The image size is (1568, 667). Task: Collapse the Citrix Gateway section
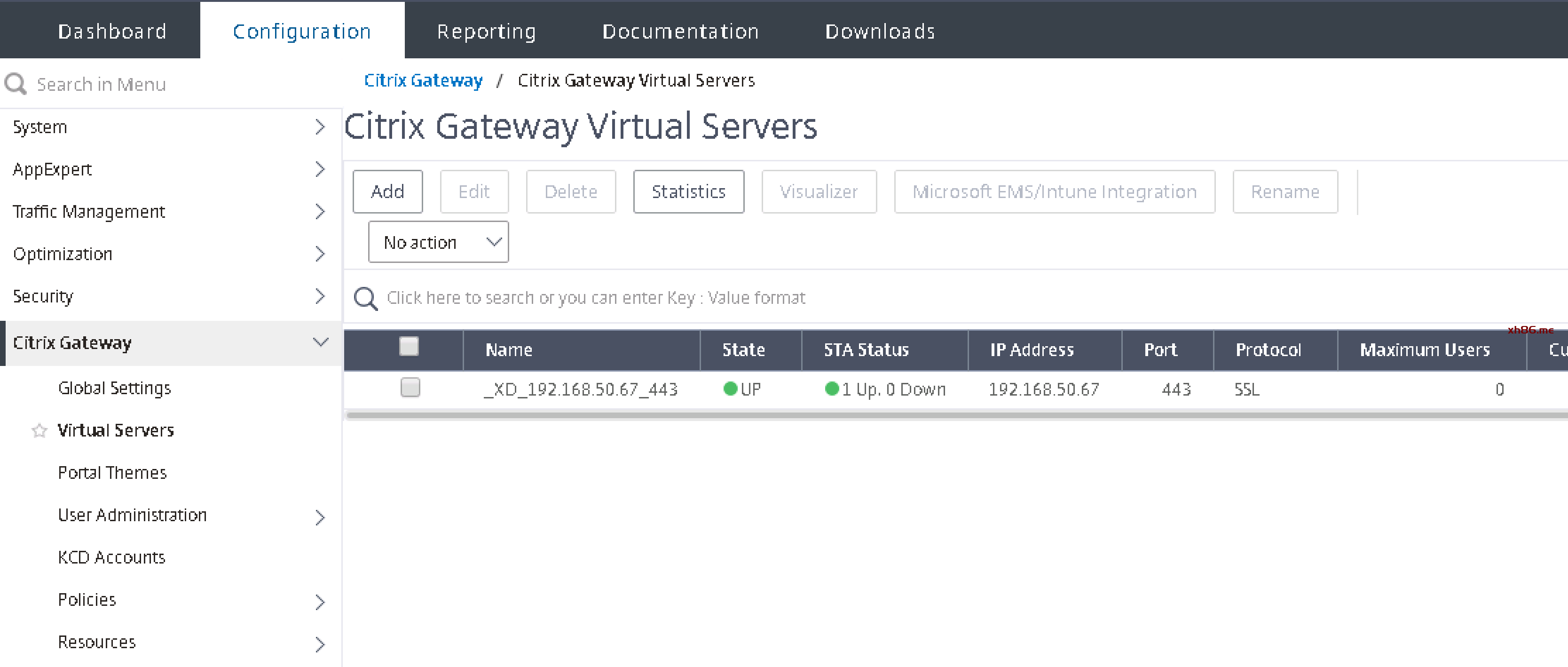(320, 342)
